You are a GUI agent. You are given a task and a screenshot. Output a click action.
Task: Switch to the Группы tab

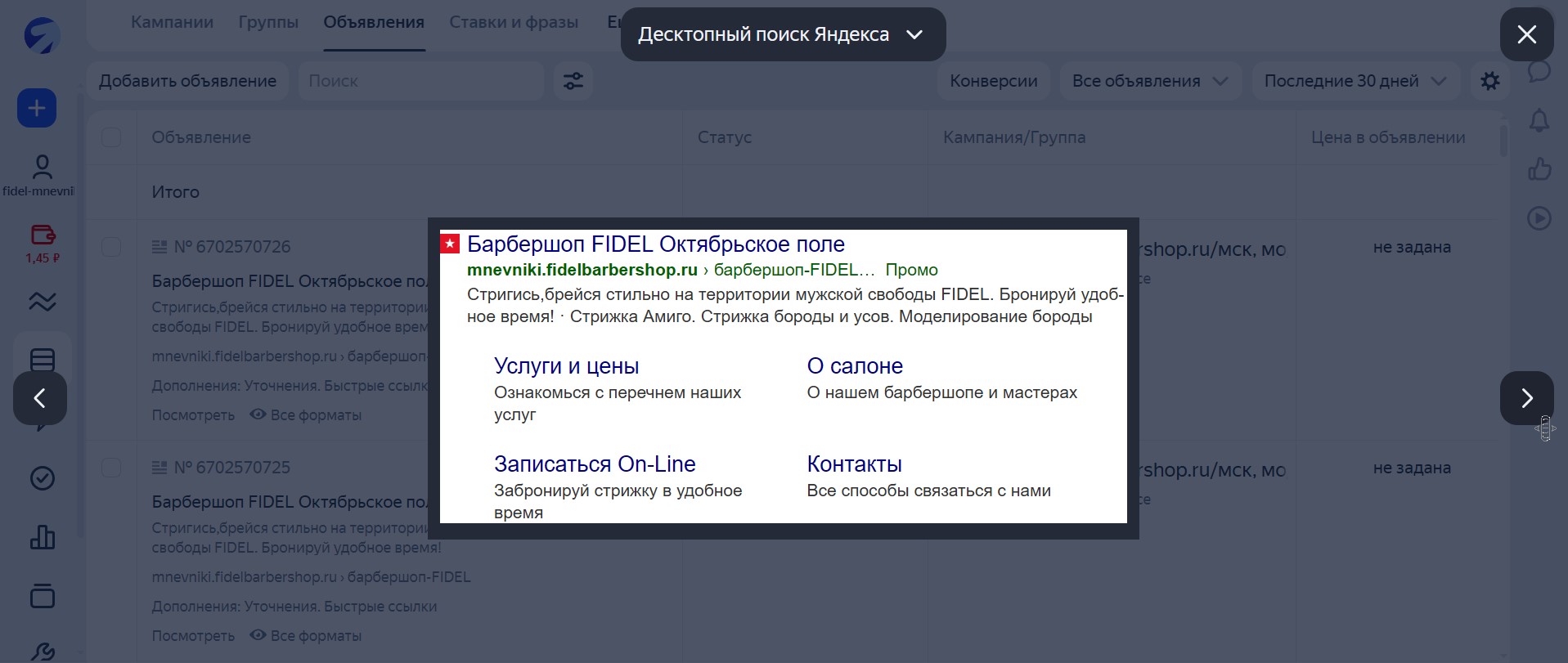(268, 22)
